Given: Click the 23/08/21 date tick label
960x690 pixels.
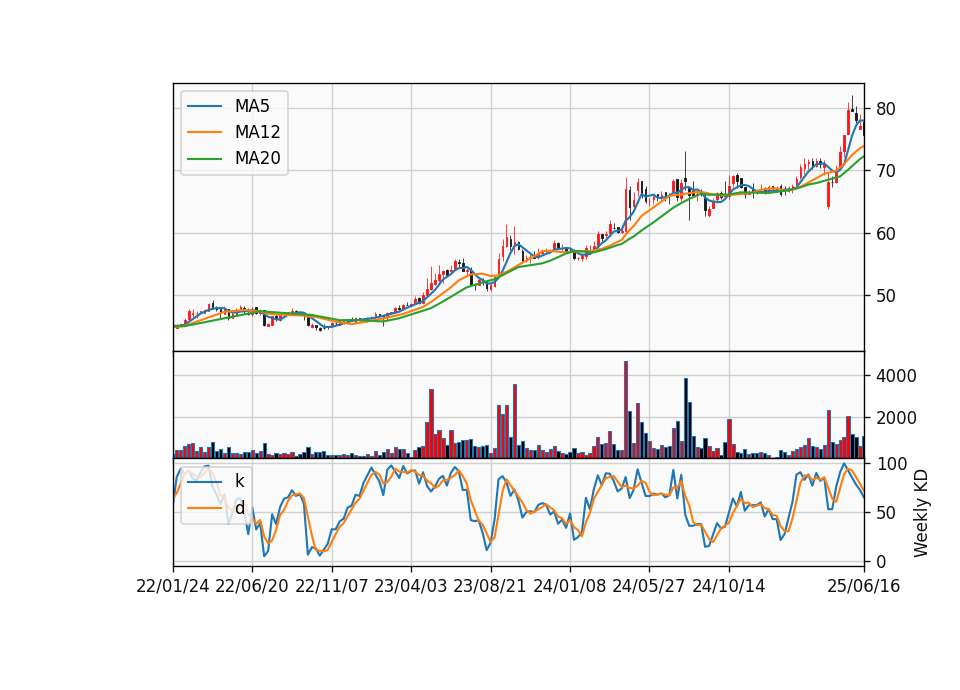Looking at the screenshot, I should click(490, 586).
